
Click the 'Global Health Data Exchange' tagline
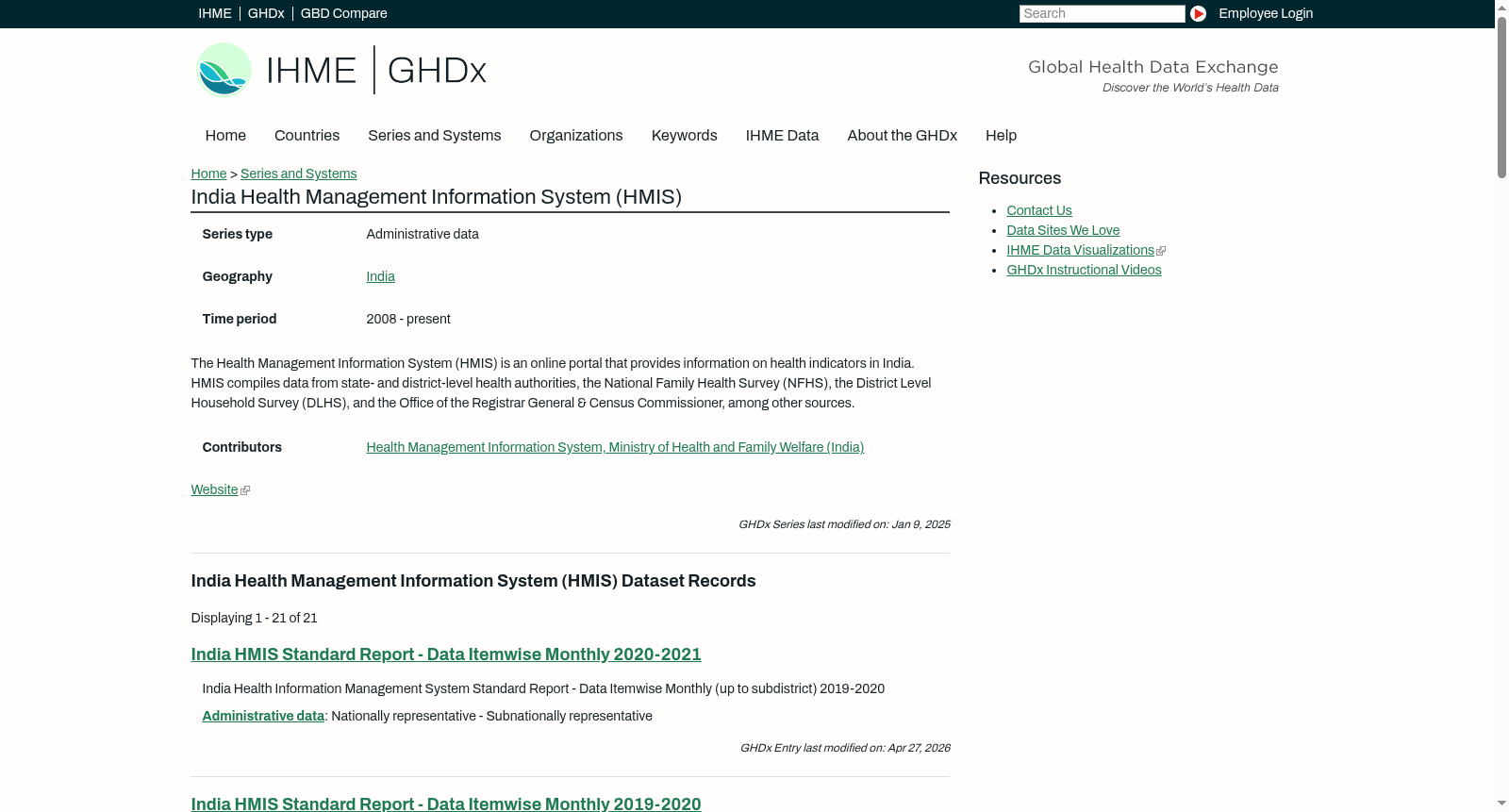(1153, 67)
